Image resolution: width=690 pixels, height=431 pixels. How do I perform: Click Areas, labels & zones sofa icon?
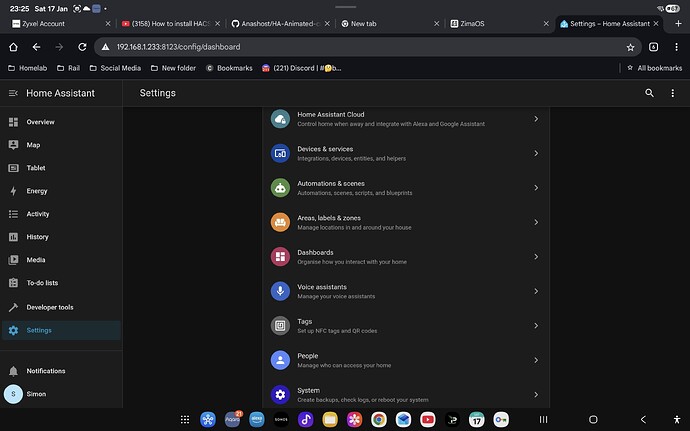pos(280,222)
